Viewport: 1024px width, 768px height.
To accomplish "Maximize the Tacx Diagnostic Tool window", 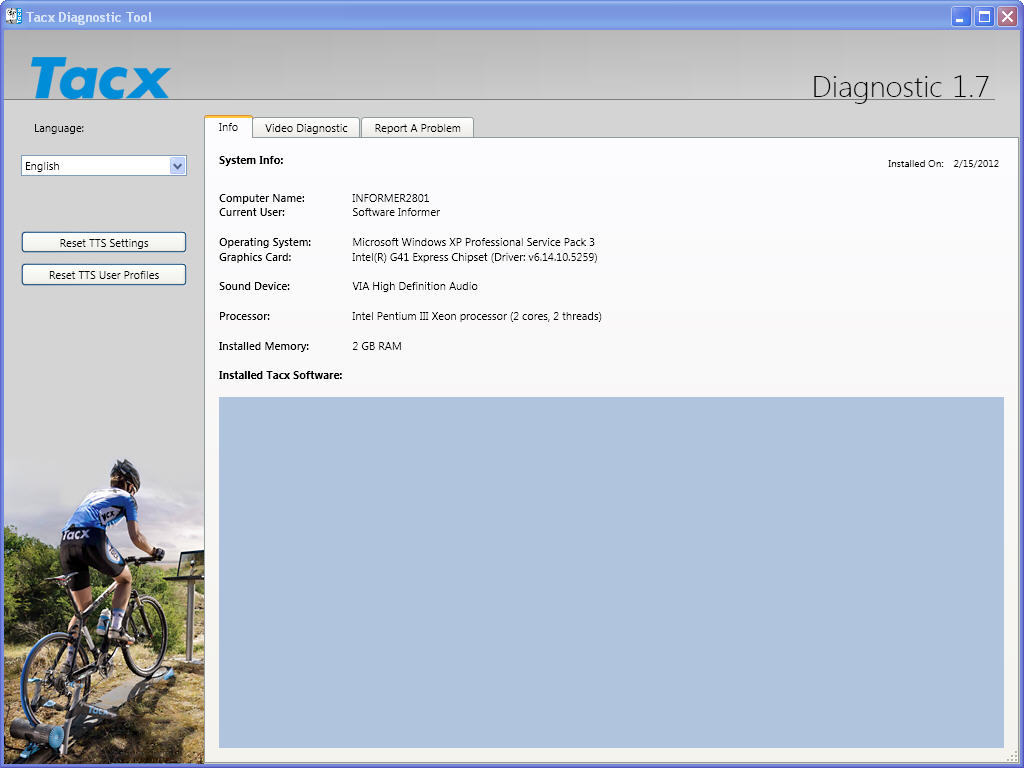I will [984, 17].
